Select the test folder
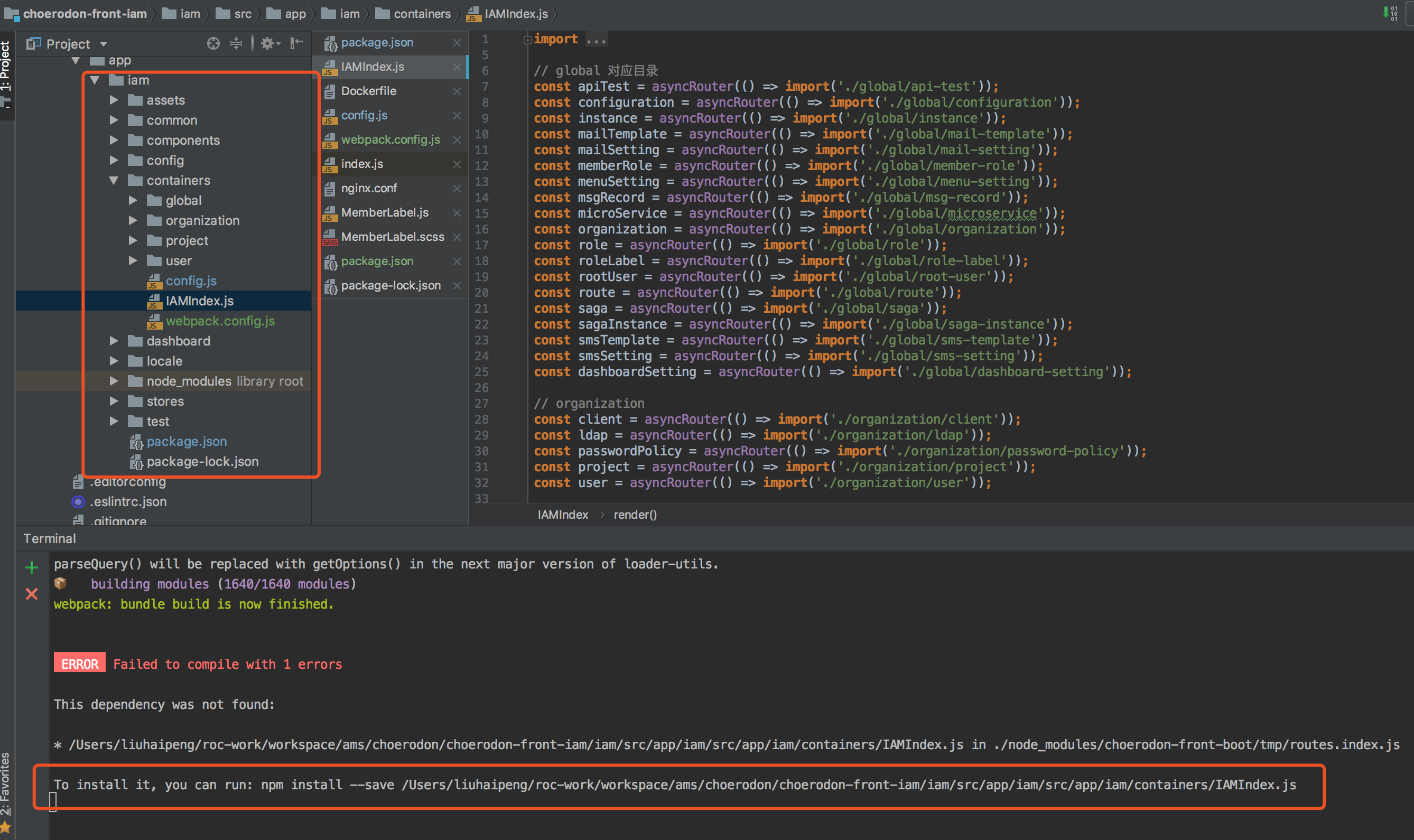 point(157,421)
